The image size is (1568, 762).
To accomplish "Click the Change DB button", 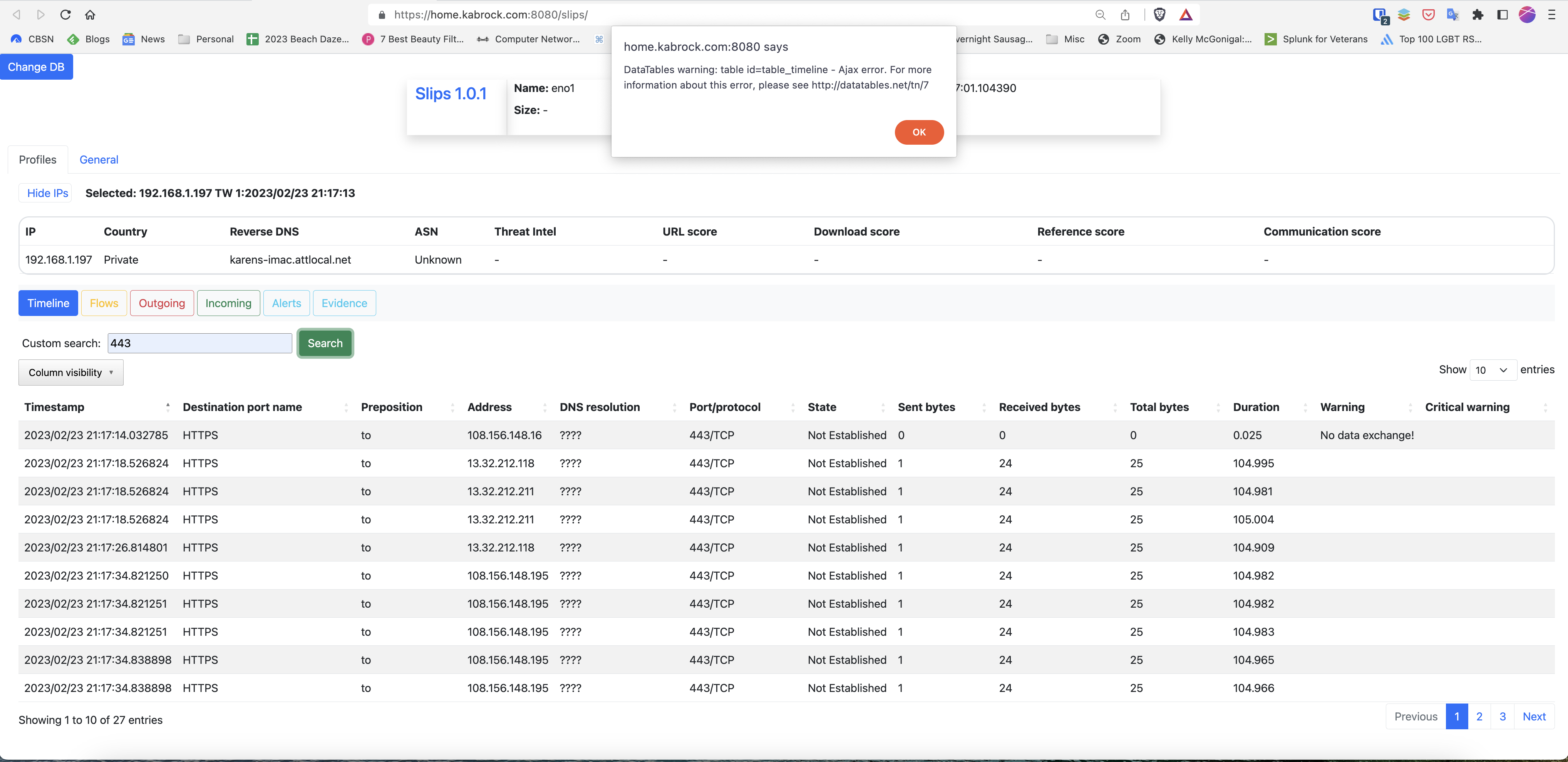I will (x=37, y=66).
